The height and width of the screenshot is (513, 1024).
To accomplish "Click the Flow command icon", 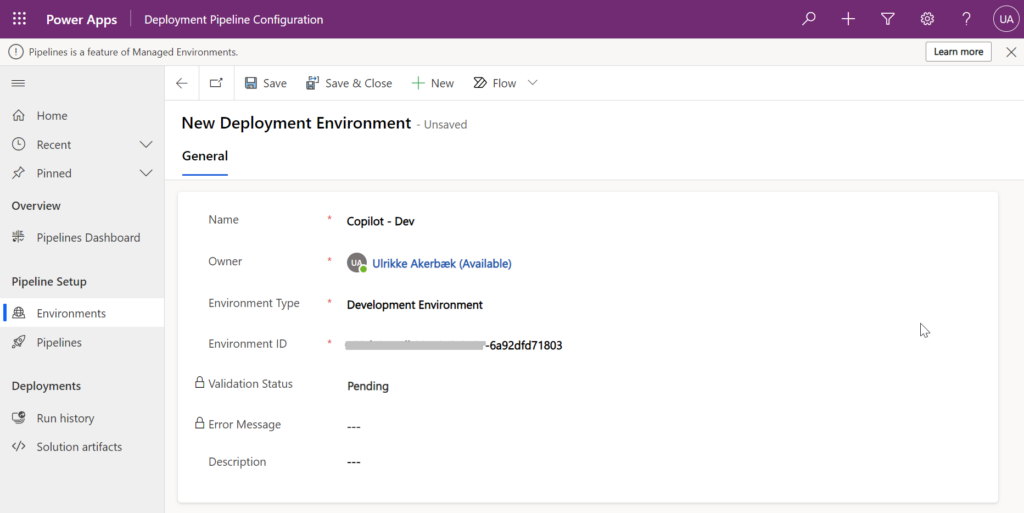I will click(480, 83).
